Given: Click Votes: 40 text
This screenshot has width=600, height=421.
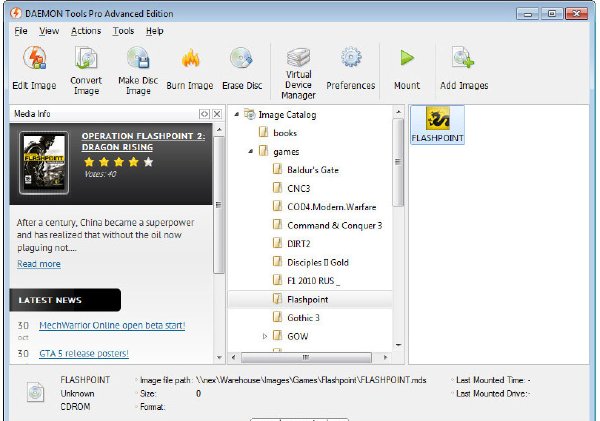Looking at the screenshot, I should pos(100,174).
